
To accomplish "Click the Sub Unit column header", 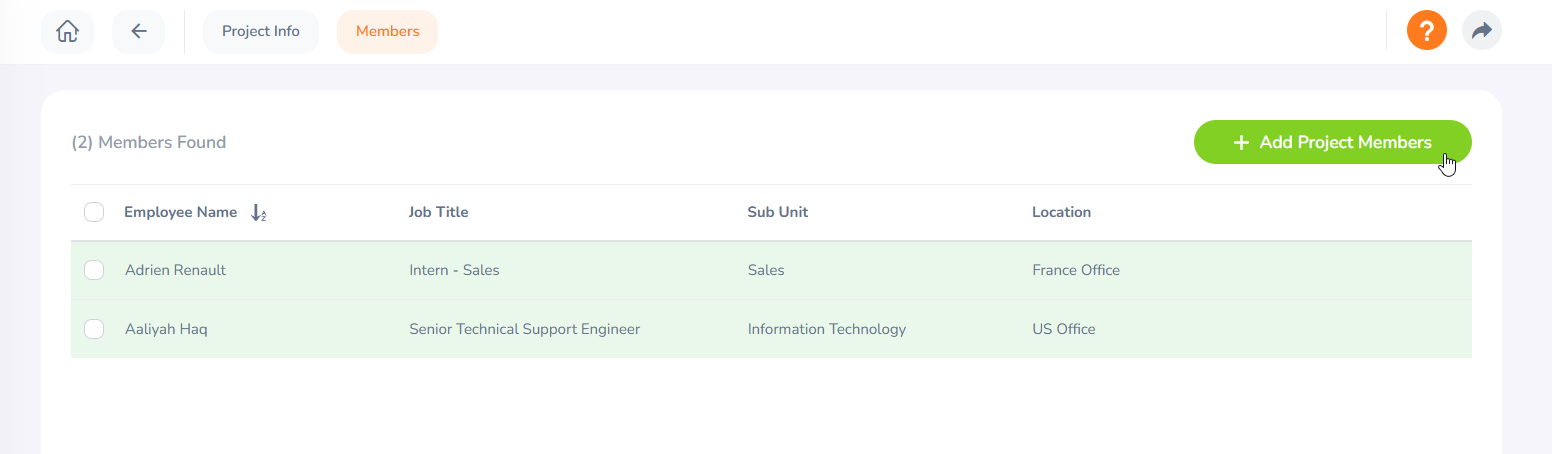I will 777,212.
